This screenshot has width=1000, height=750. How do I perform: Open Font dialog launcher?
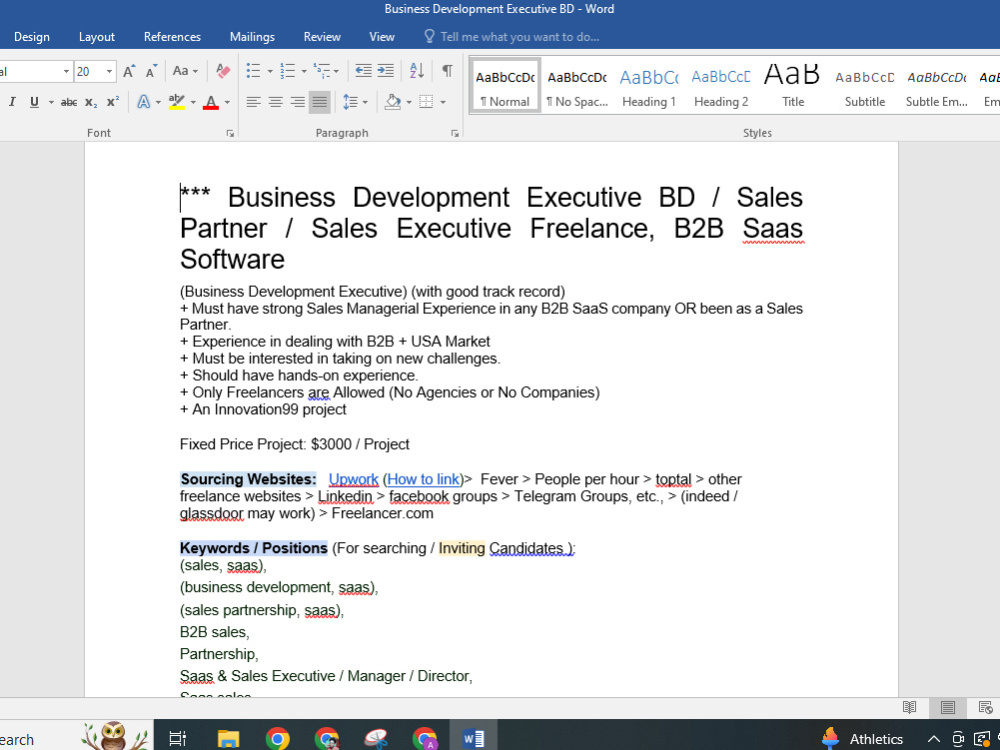[230, 133]
